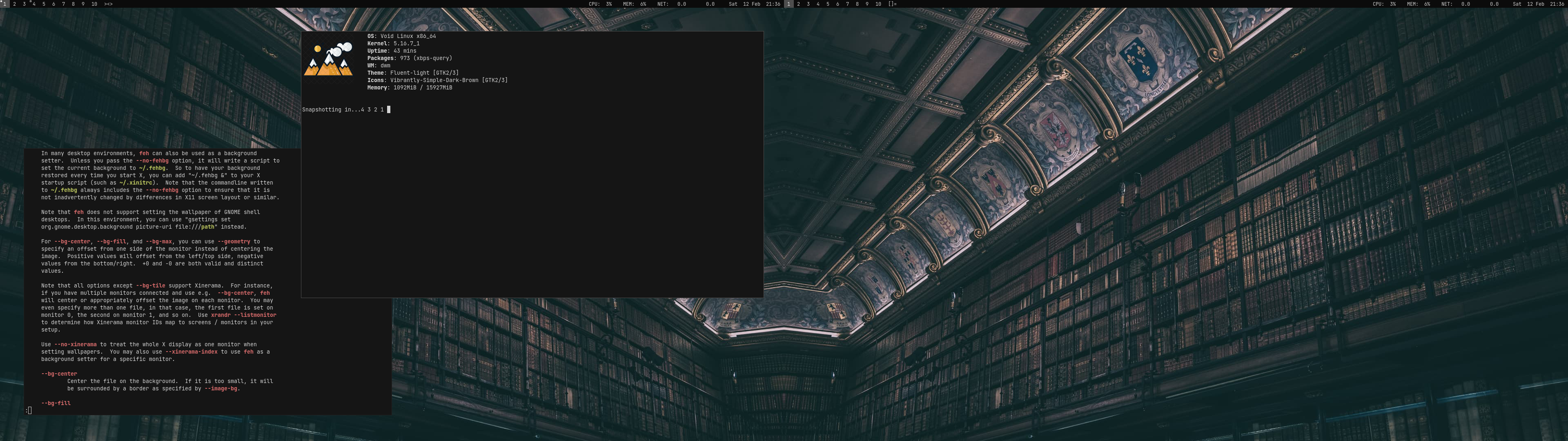The image size is (1568, 441).
Task: Click the CPU: 3% status next to the []= bar
Action: (600, 4)
